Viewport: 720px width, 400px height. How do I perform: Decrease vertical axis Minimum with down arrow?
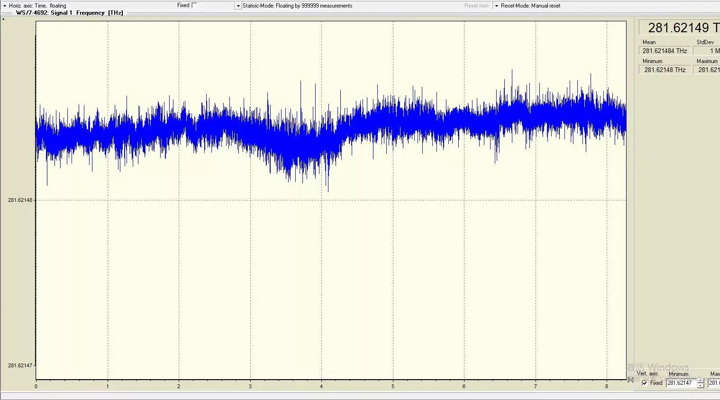click(x=700, y=385)
